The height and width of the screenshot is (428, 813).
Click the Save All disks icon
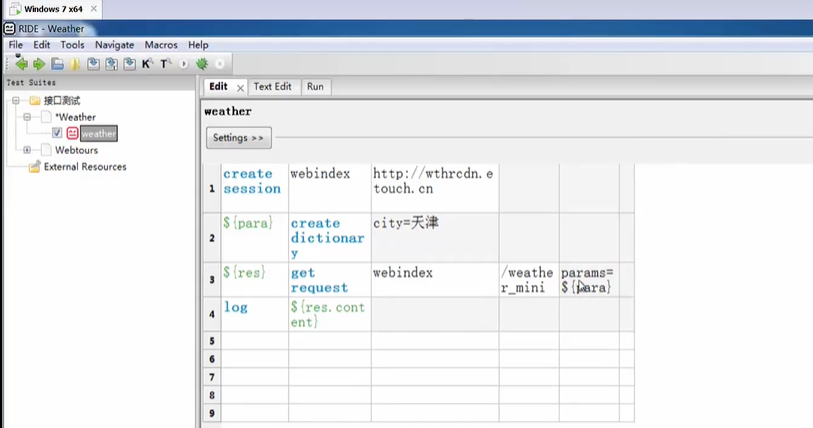tap(111, 64)
